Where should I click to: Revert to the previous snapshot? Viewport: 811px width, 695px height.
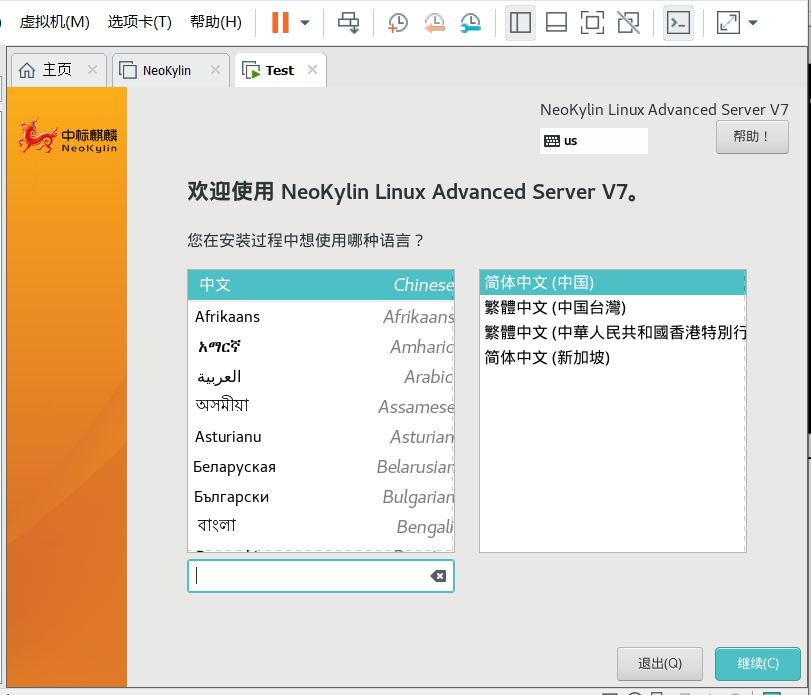pyautogui.click(x=434, y=22)
